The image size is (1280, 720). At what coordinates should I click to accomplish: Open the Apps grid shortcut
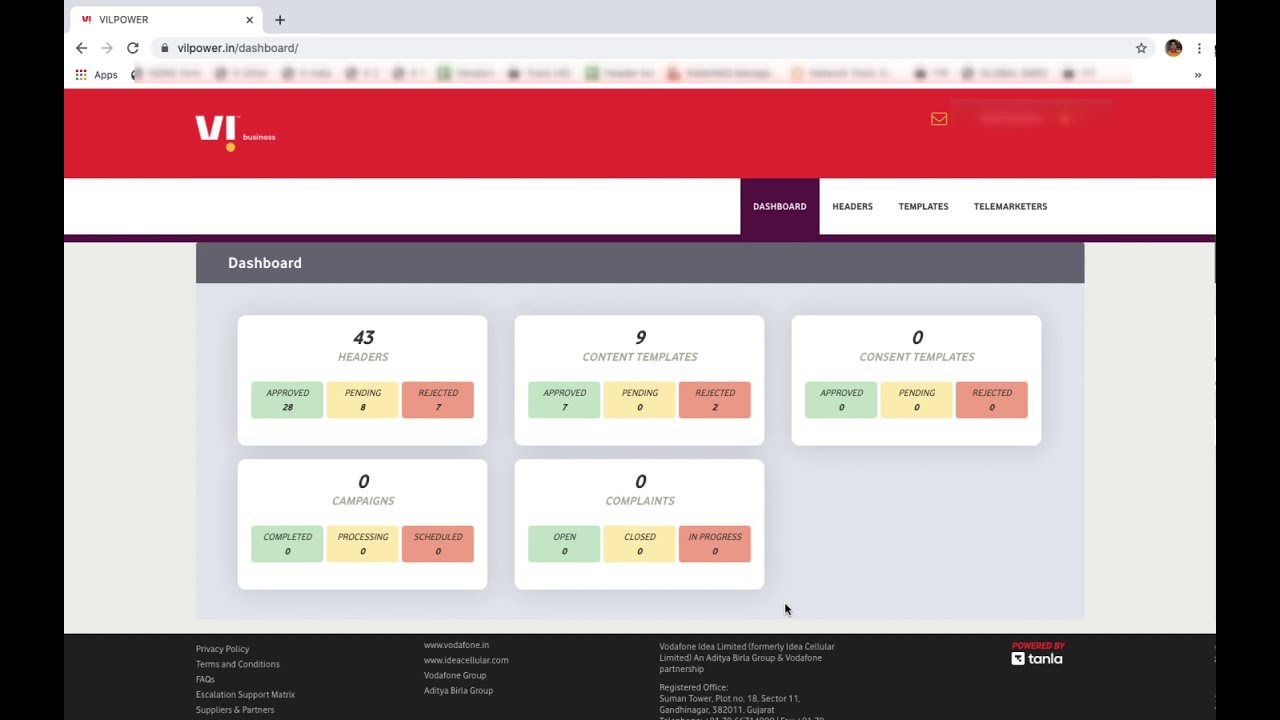tap(97, 75)
